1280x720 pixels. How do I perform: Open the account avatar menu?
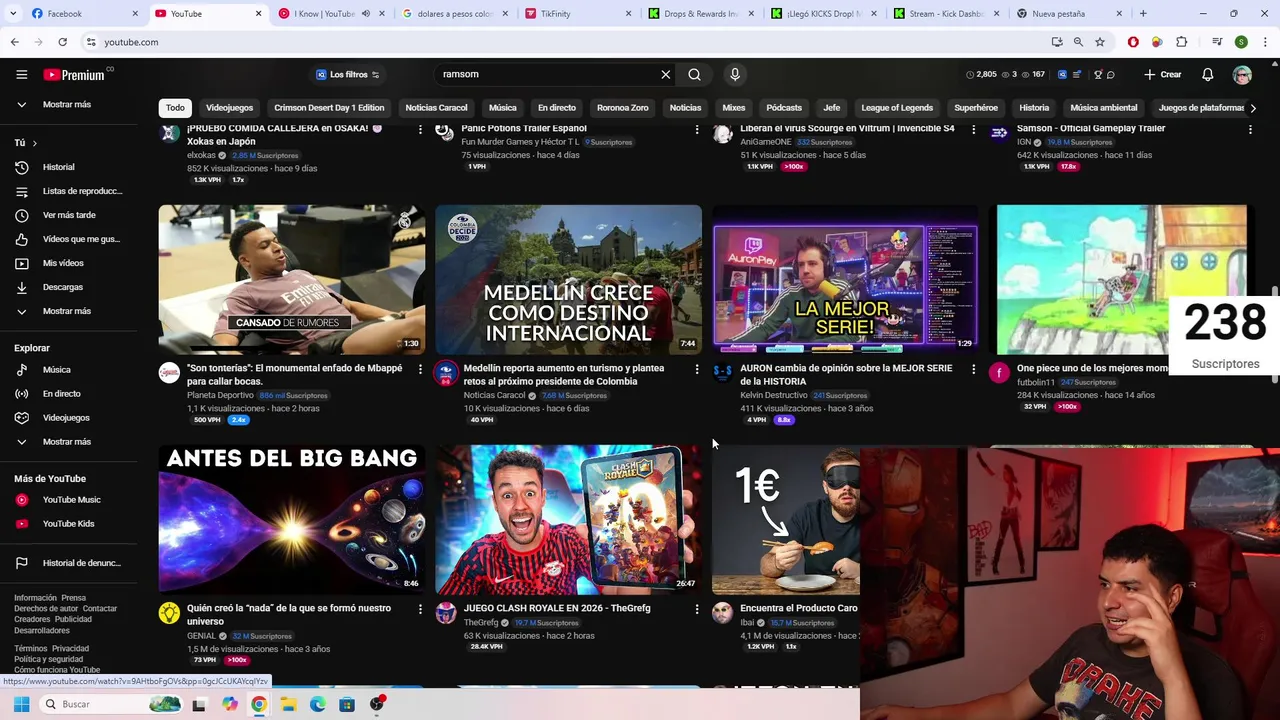click(x=1242, y=74)
